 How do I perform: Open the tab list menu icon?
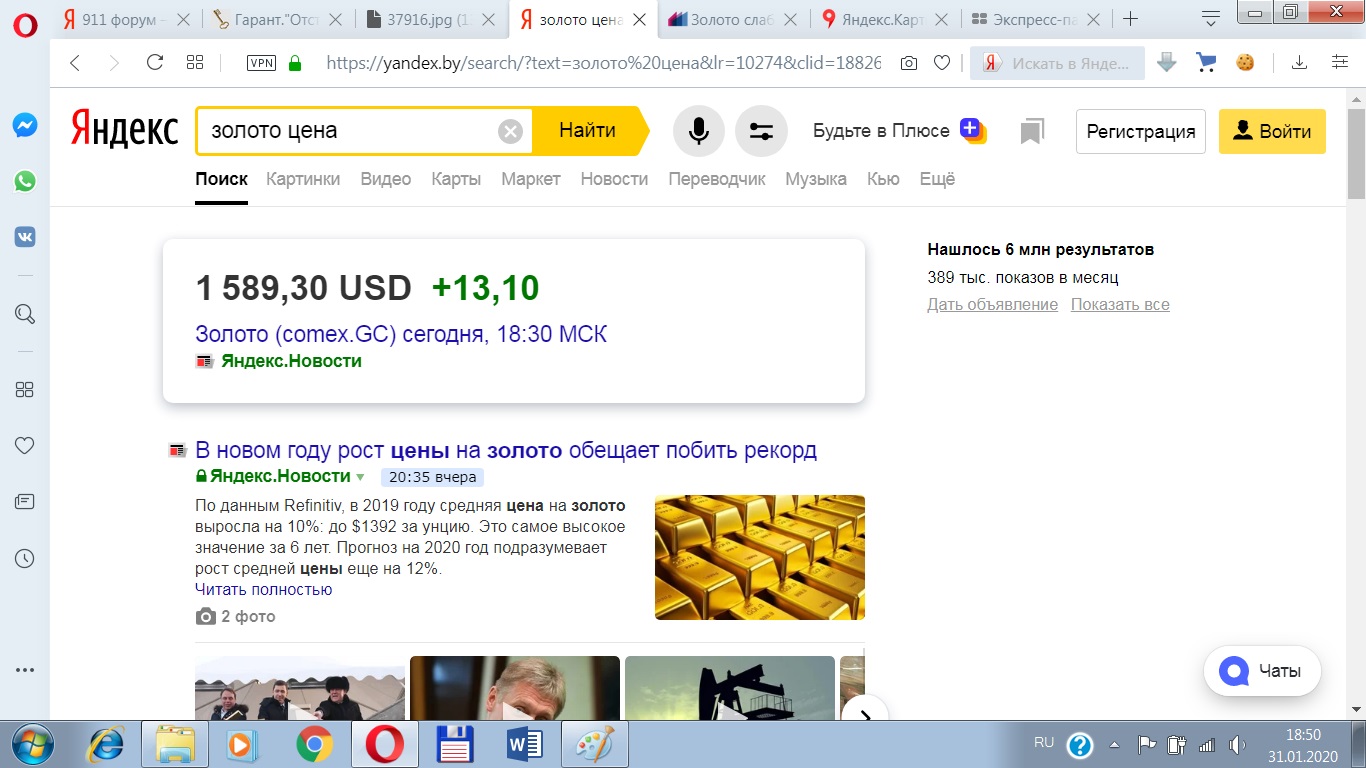click(1211, 19)
